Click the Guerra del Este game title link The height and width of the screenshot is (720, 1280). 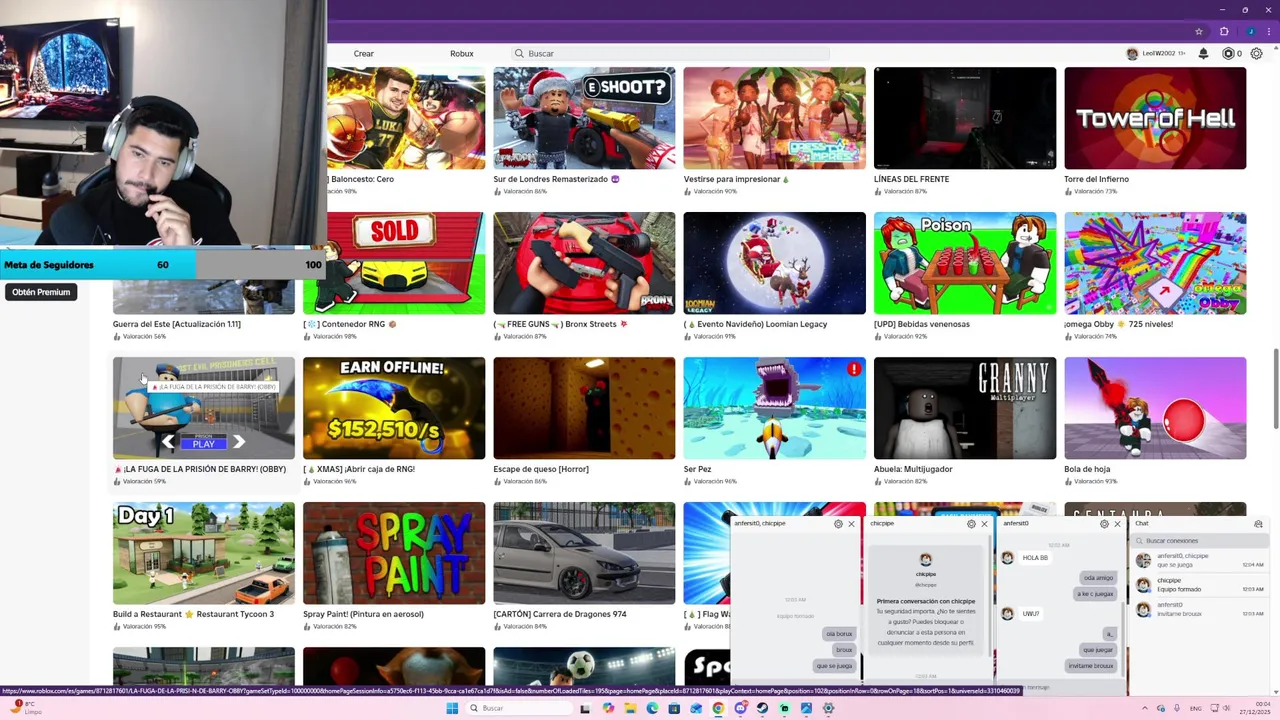177,324
